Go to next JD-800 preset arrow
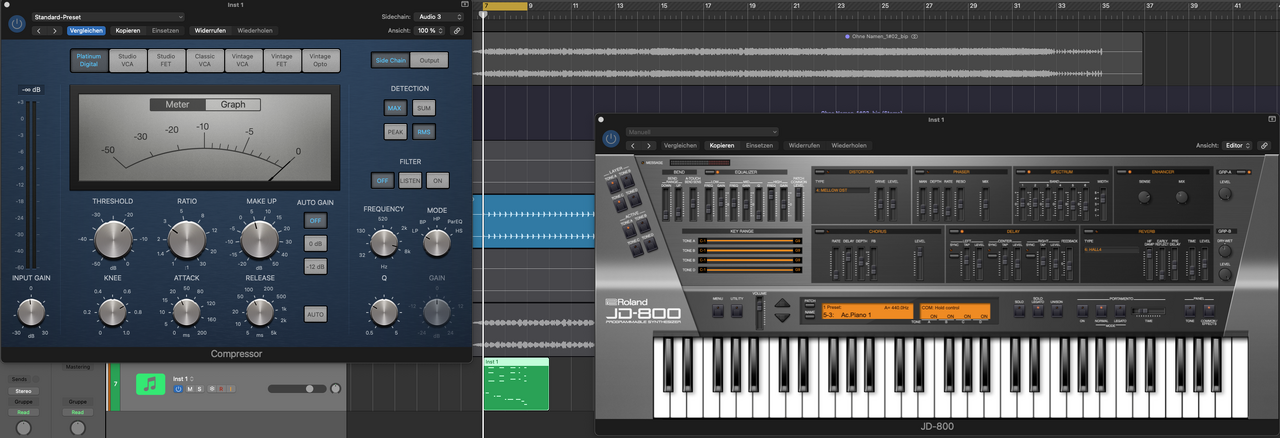This screenshot has width=1280, height=438. coord(649,145)
